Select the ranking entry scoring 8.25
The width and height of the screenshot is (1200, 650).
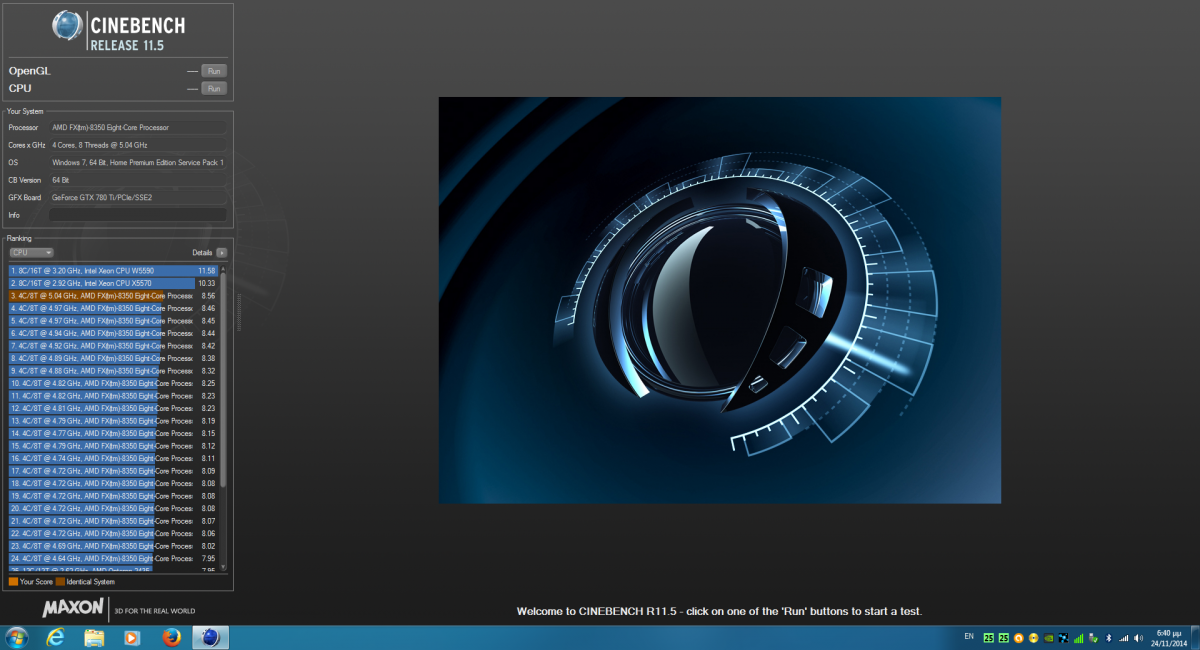(114, 384)
